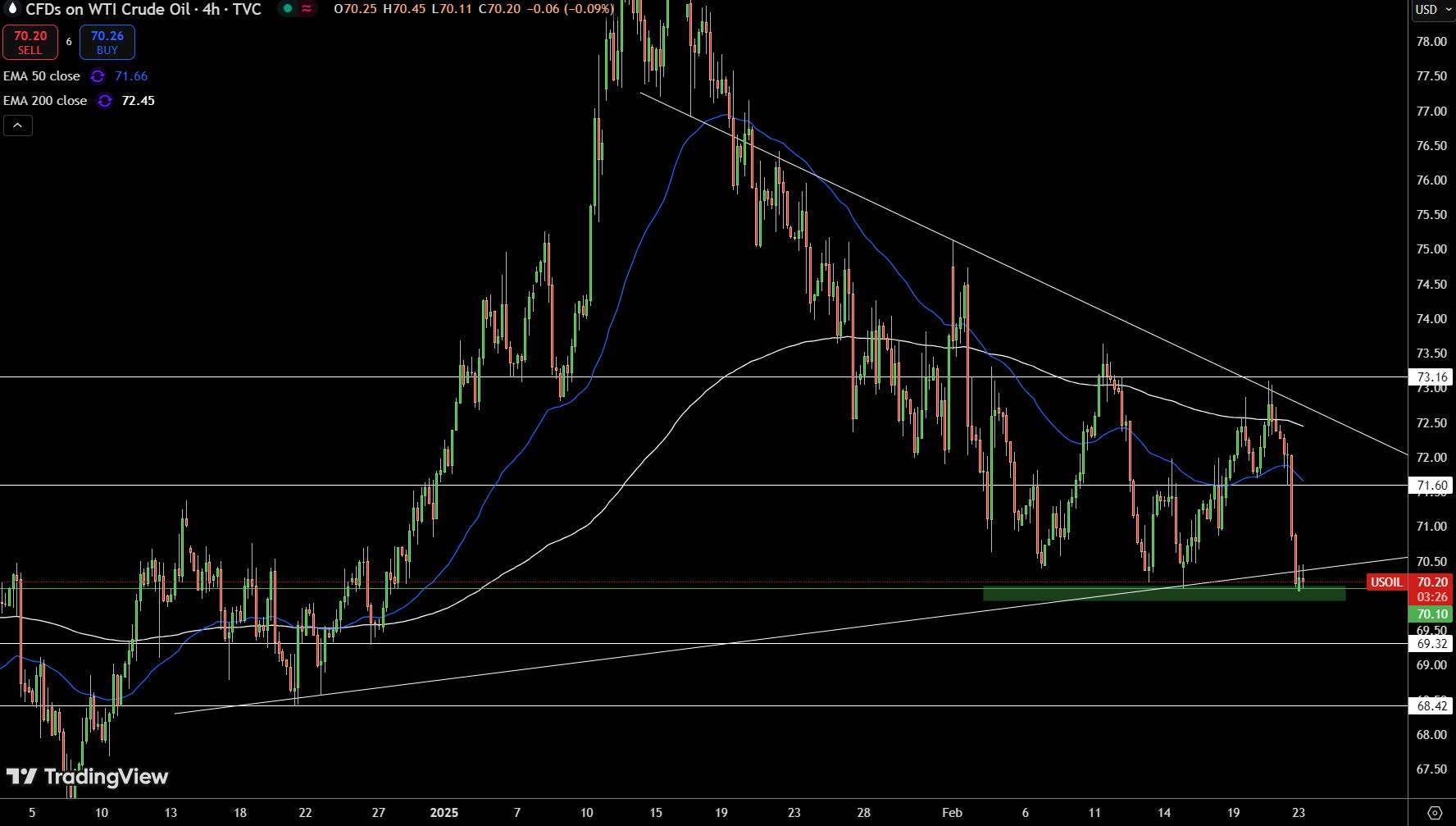Viewport: 1456px width, 826px height.
Task: Click the 70.26 BUY button
Action: (107, 43)
